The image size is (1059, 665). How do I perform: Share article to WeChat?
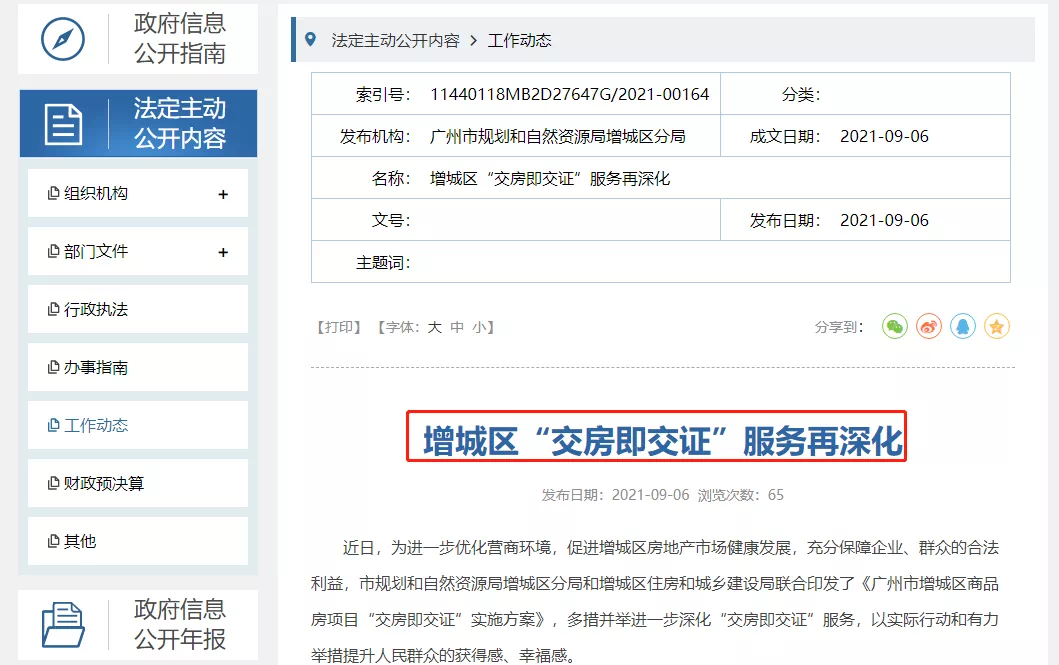coord(894,326)
